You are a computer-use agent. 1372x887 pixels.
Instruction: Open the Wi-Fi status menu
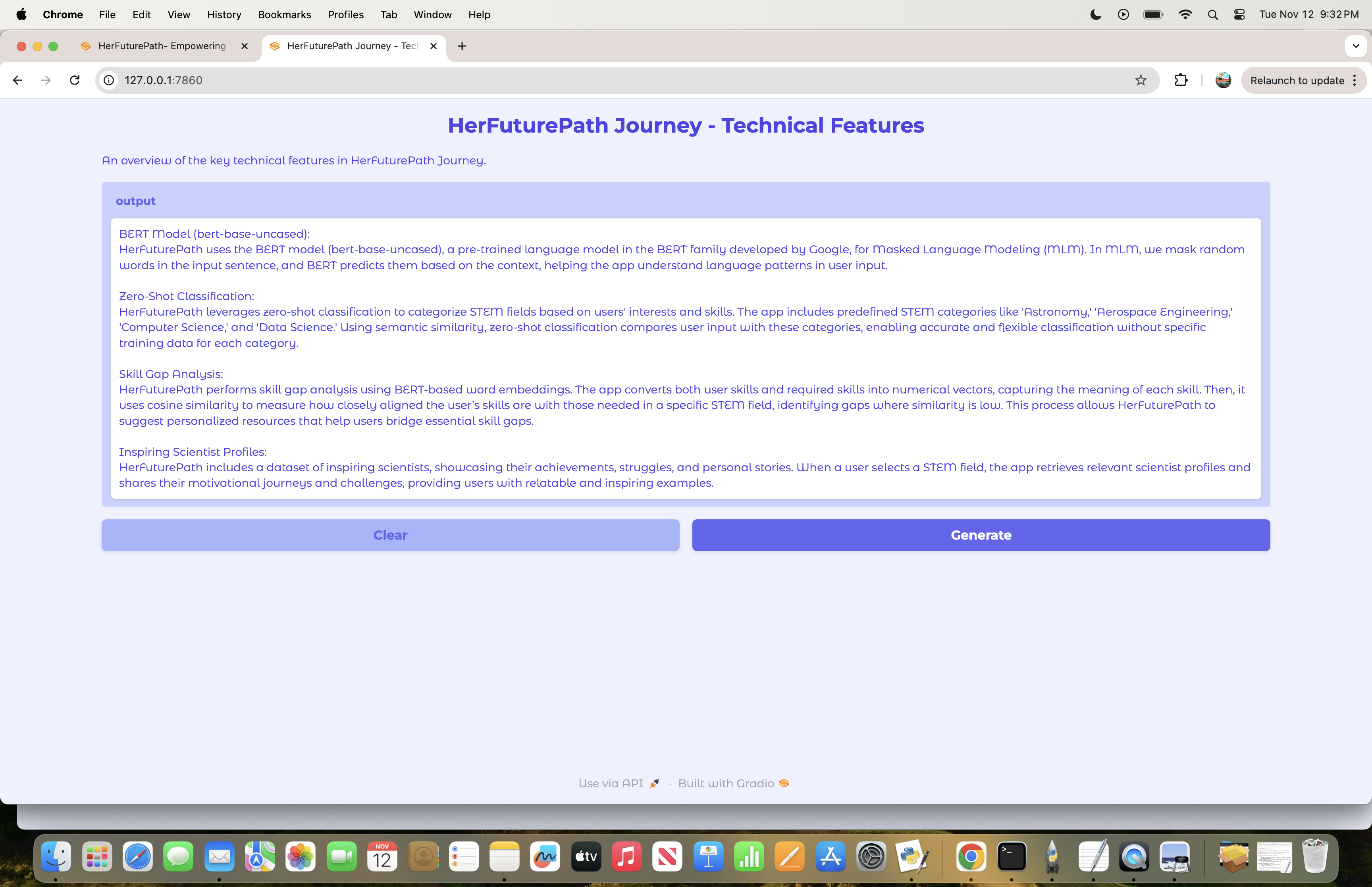coord(1185,14)
